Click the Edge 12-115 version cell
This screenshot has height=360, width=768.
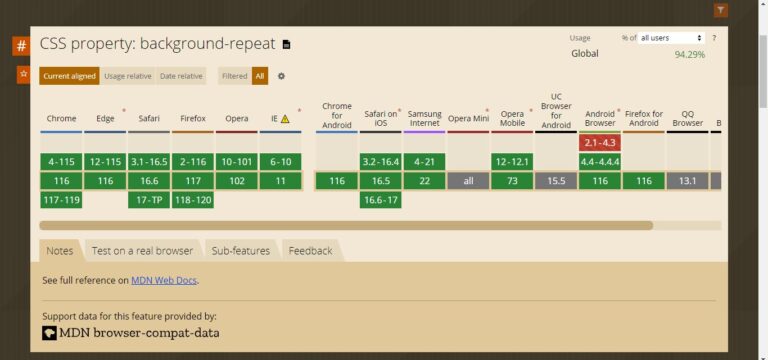105,162
